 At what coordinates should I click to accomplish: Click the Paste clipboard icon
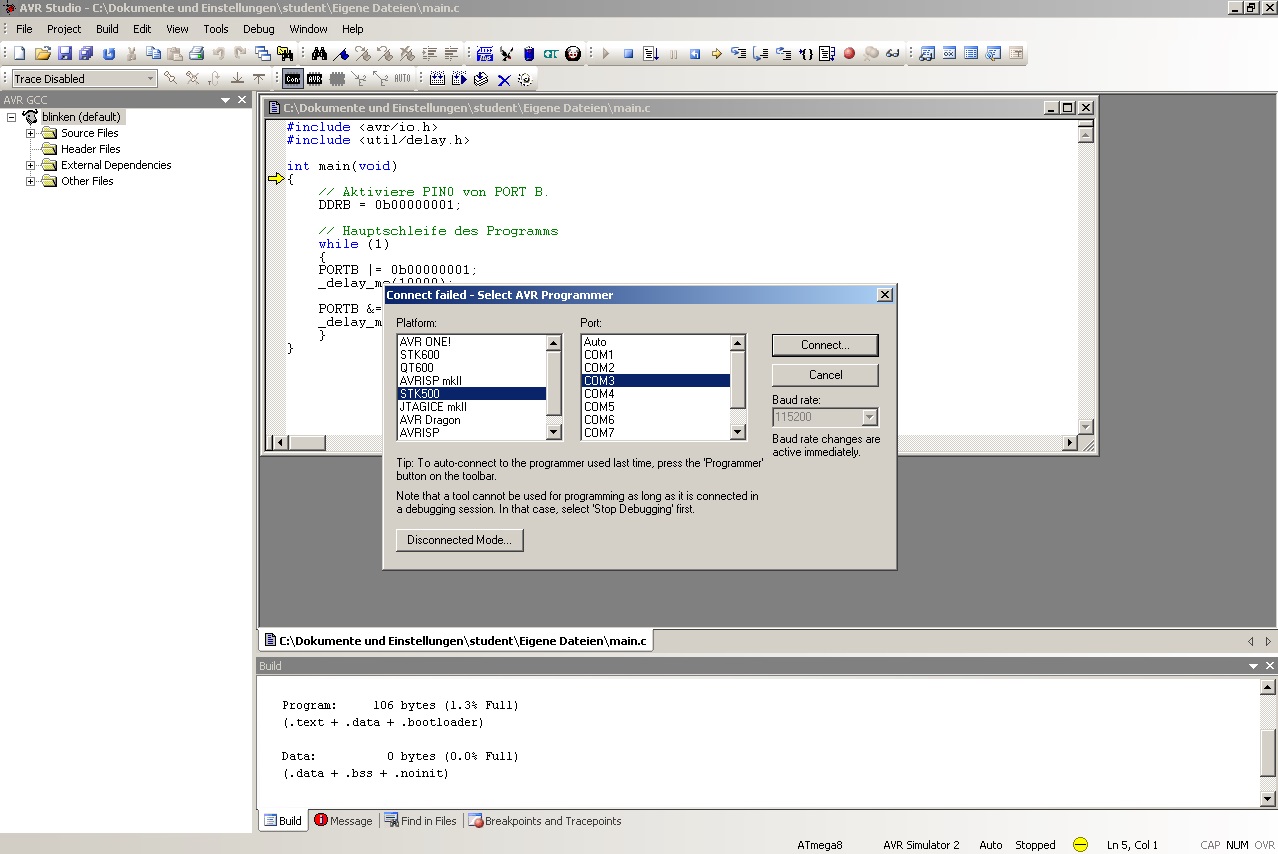[174, 54]
